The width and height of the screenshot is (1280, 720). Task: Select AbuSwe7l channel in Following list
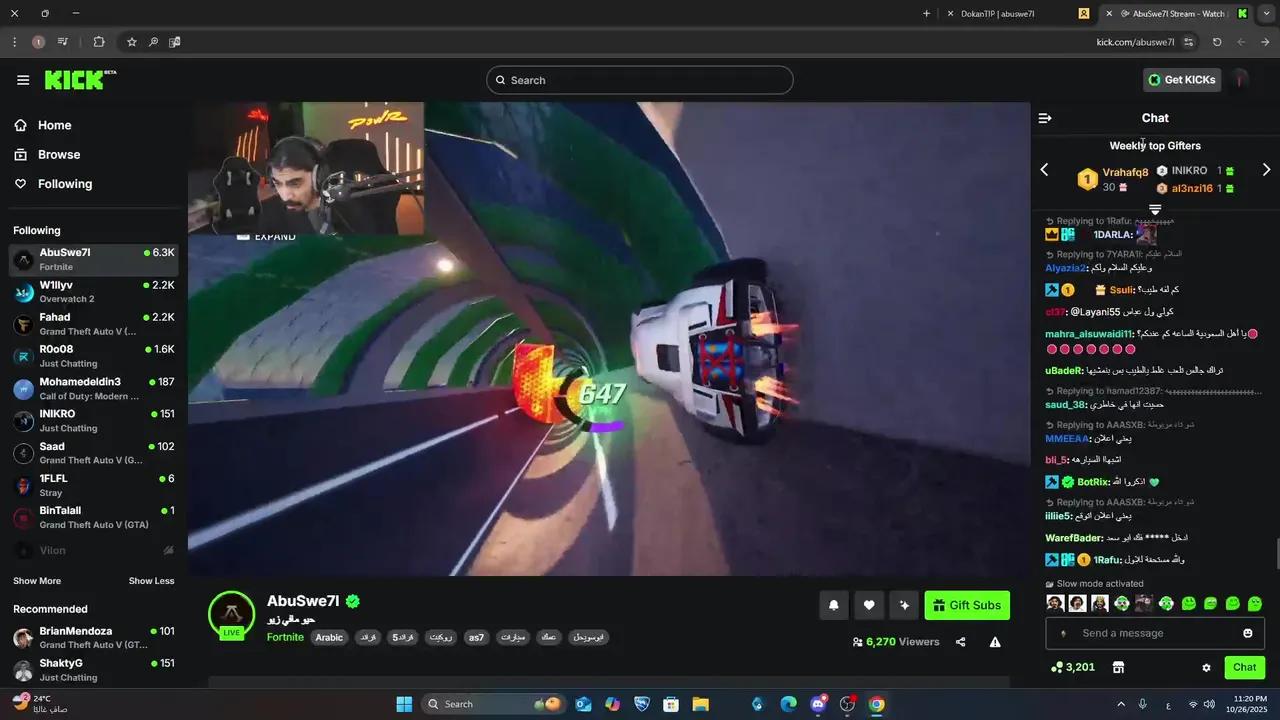coord(94,260)
